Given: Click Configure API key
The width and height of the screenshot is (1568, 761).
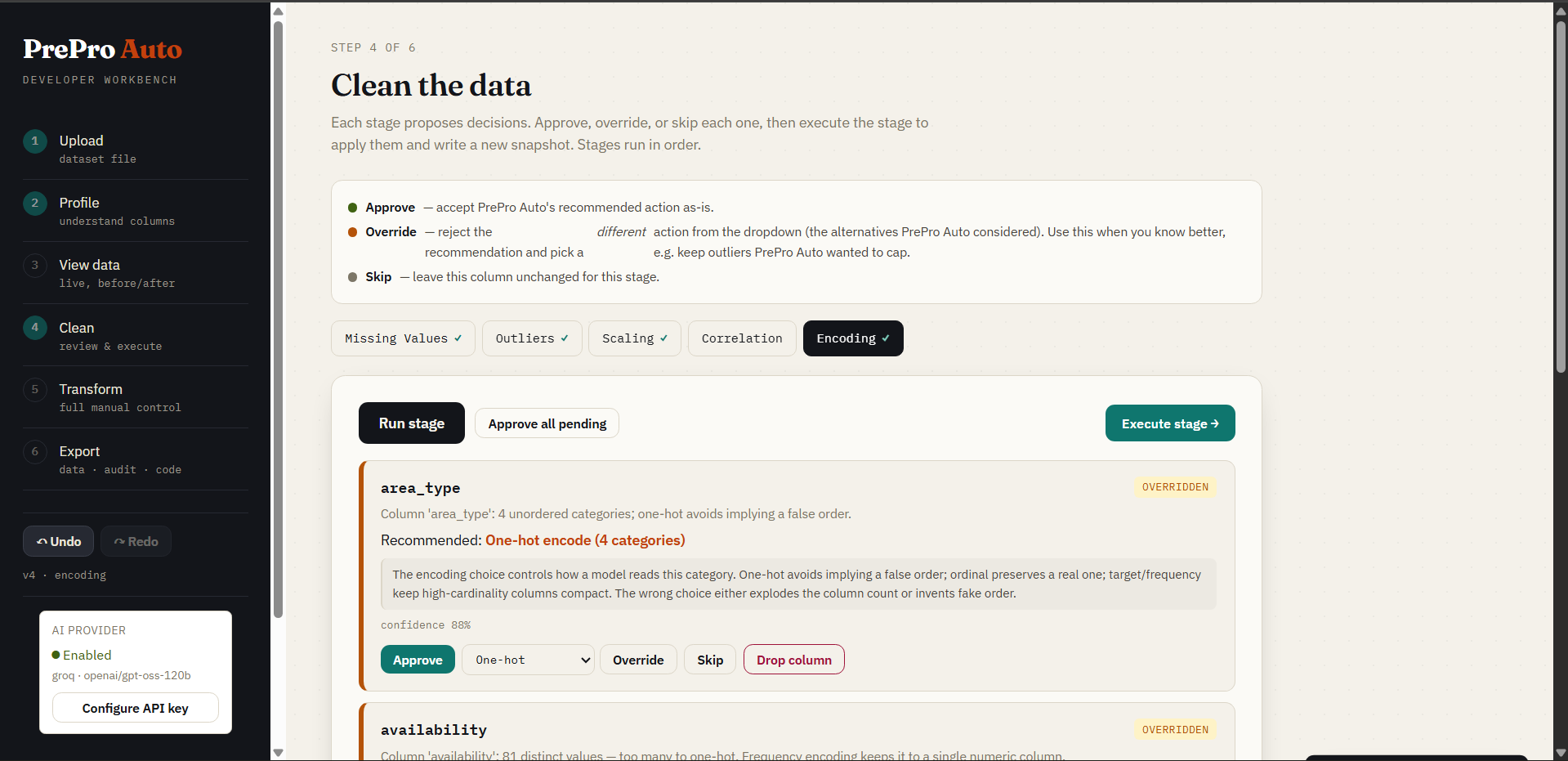Looking at the screenshot, I should [x=136, y=708].
